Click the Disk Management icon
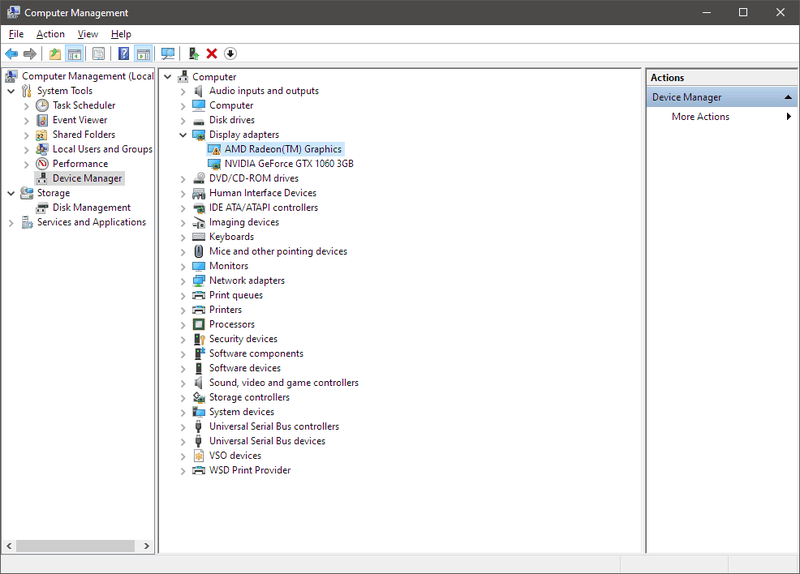 pyautogui.click(x=42, y=208)
